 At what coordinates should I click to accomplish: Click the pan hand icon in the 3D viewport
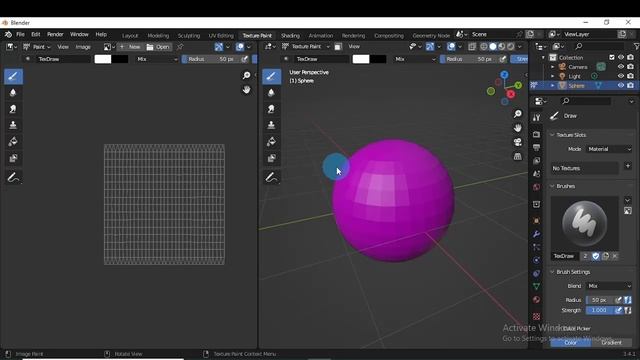point(518,128)
